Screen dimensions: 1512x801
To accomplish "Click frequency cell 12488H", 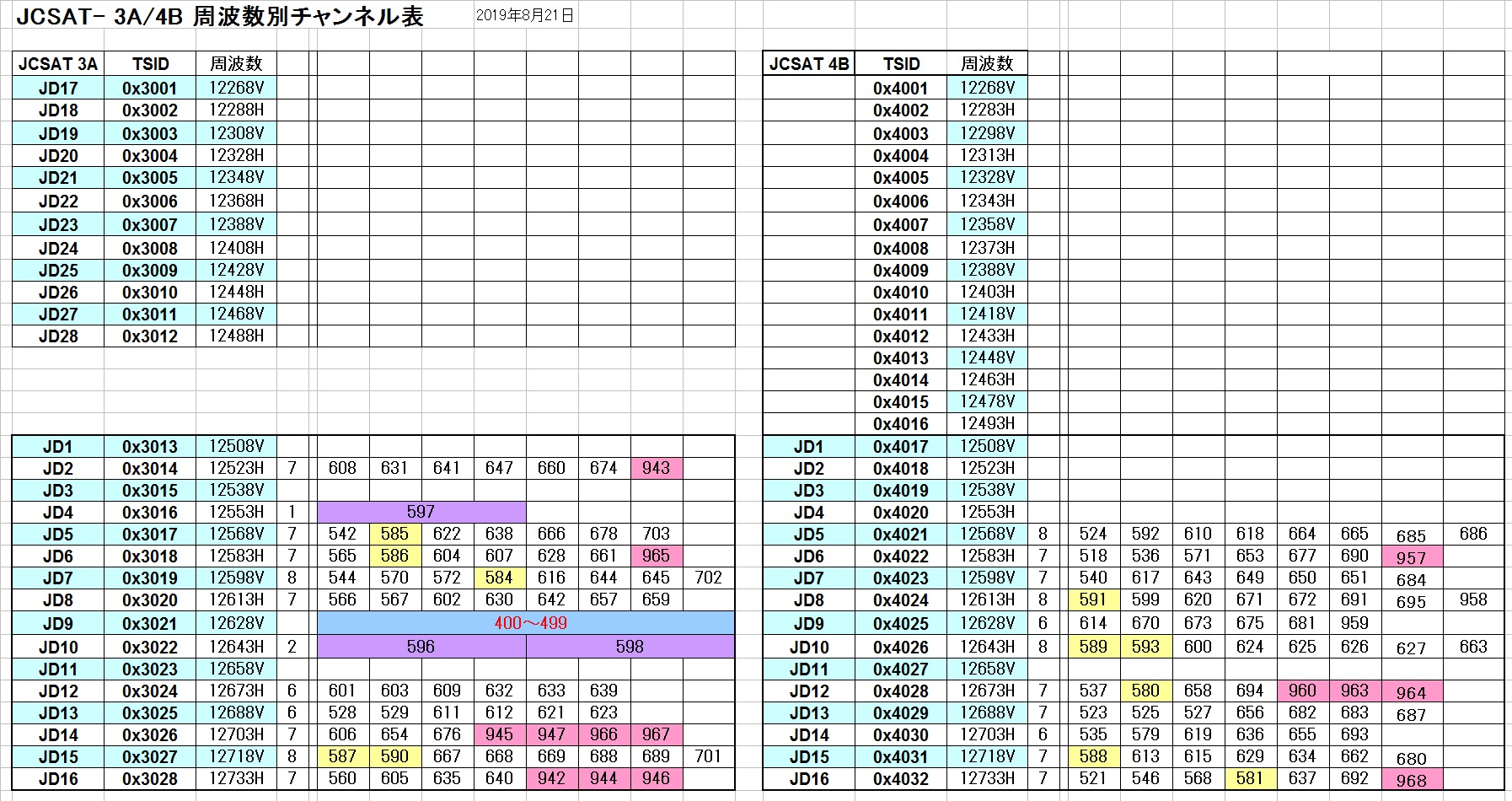I will pos(237,336).
